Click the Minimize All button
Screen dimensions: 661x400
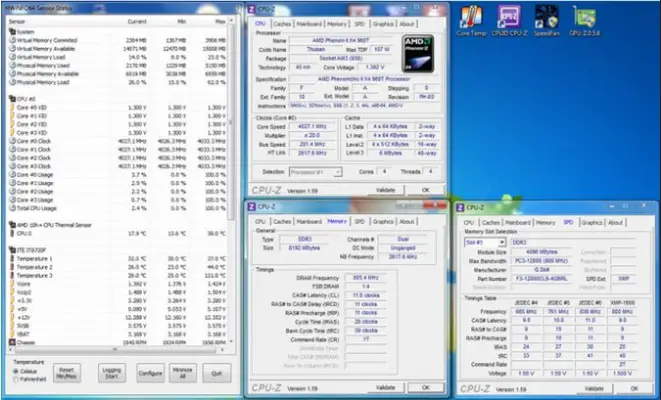coord(183,373)
